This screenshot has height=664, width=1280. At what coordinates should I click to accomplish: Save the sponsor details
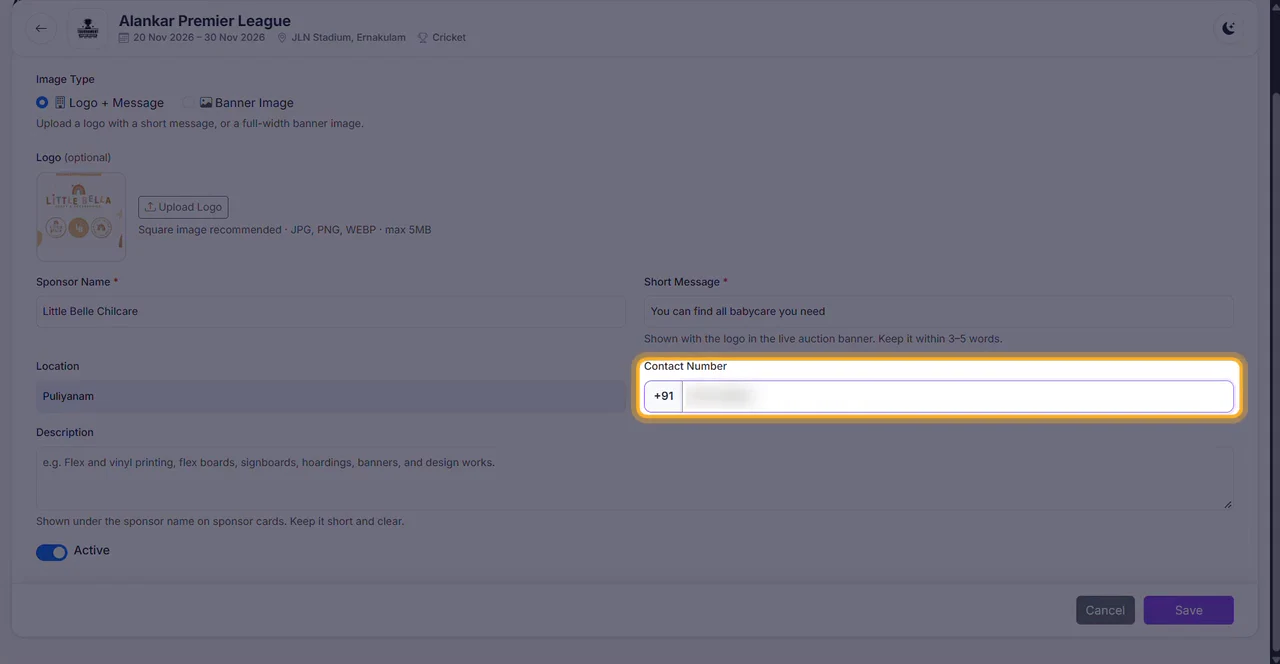(x=1189, y=610)
